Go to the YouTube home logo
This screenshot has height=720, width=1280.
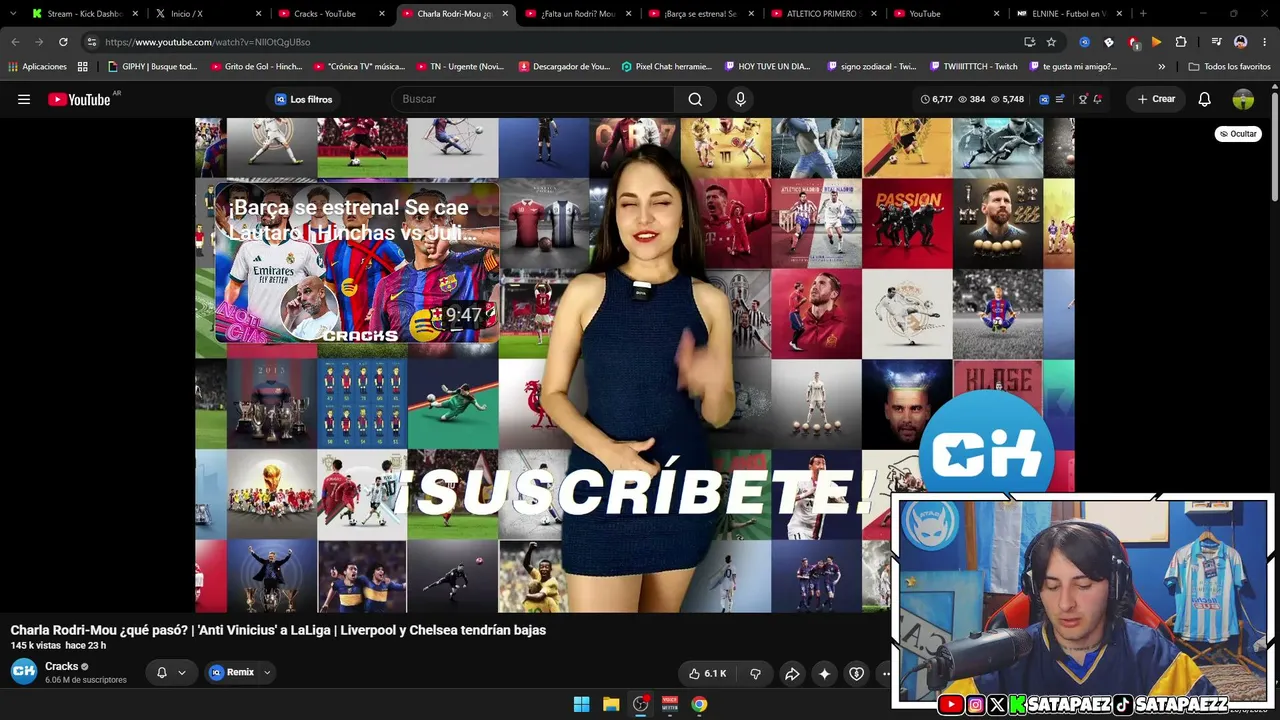pyautogui.click(x=79, y=99)
